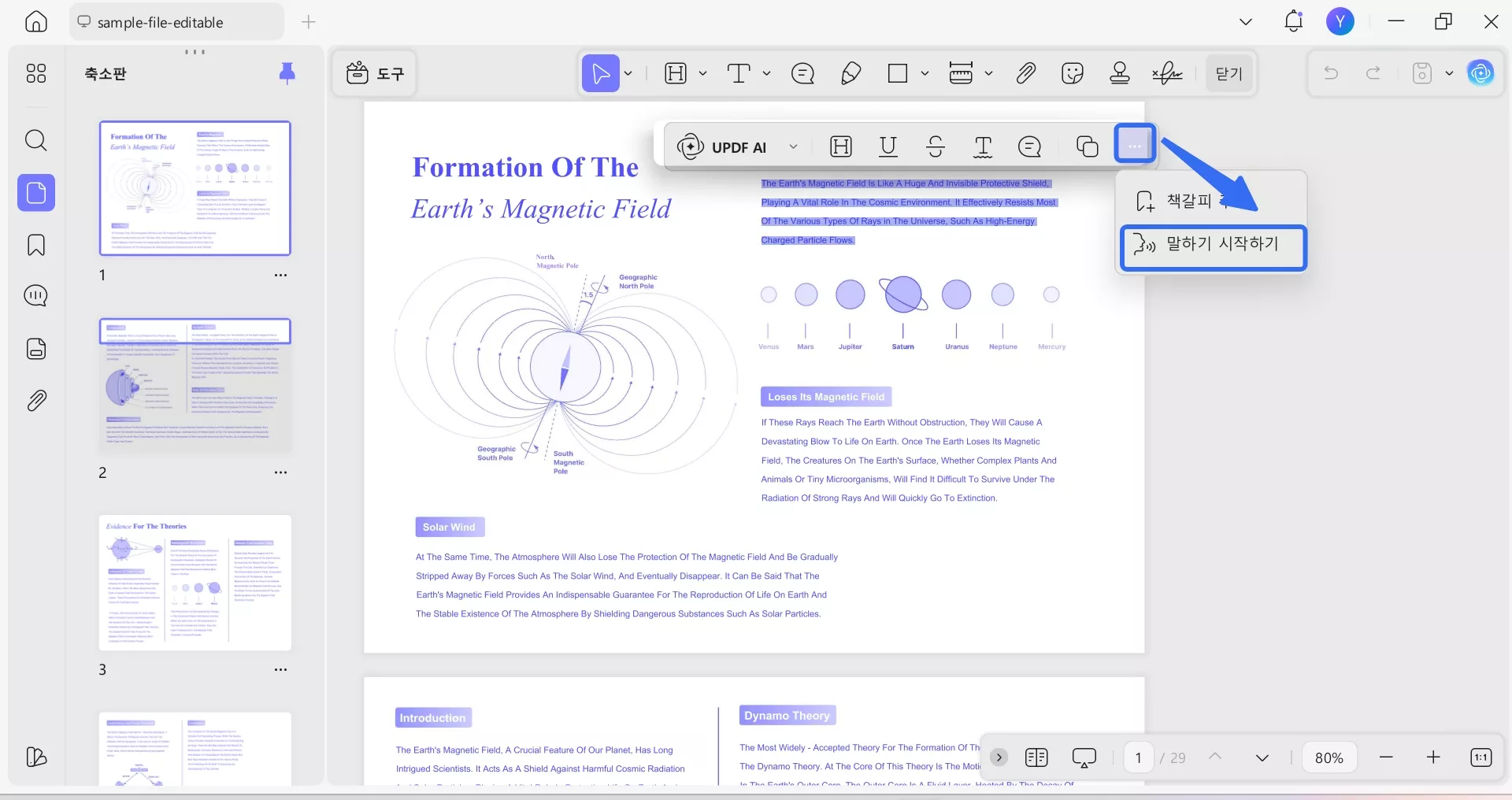This screenshot has height=800, width=1512.
Task: Apply squiggly T text markup
Action: 983,146
